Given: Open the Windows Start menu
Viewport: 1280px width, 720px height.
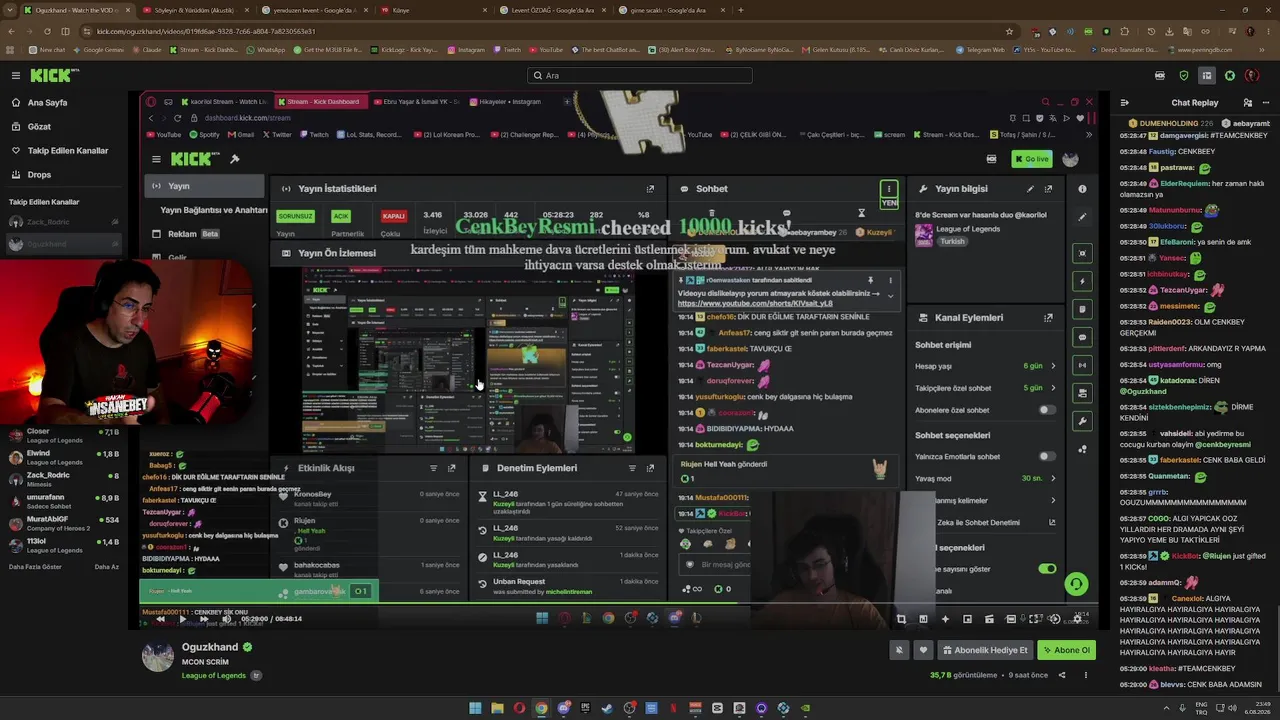Looking at the screenshot, I should pos(475,708).
